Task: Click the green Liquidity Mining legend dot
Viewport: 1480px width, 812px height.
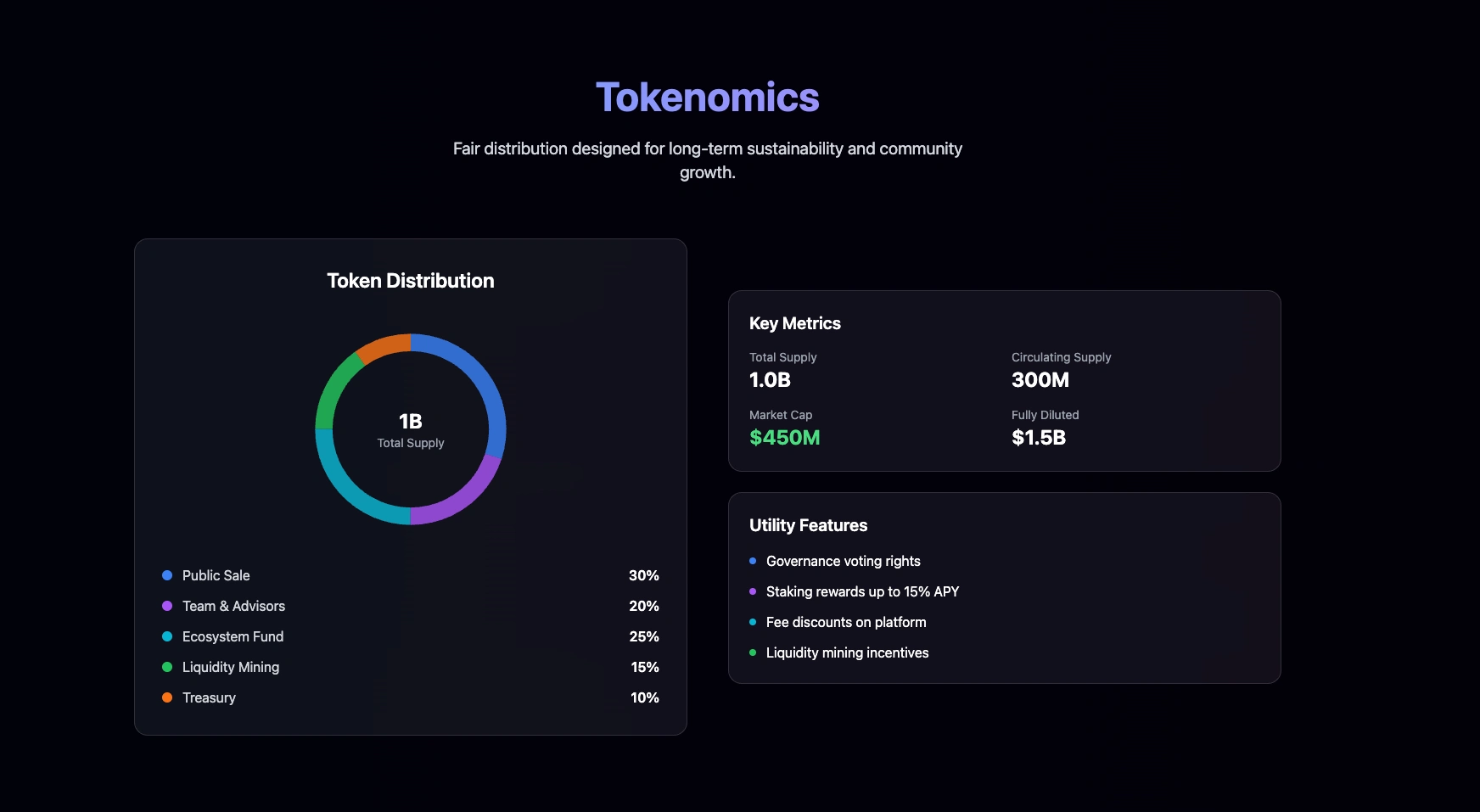Action: coord(167,667)
